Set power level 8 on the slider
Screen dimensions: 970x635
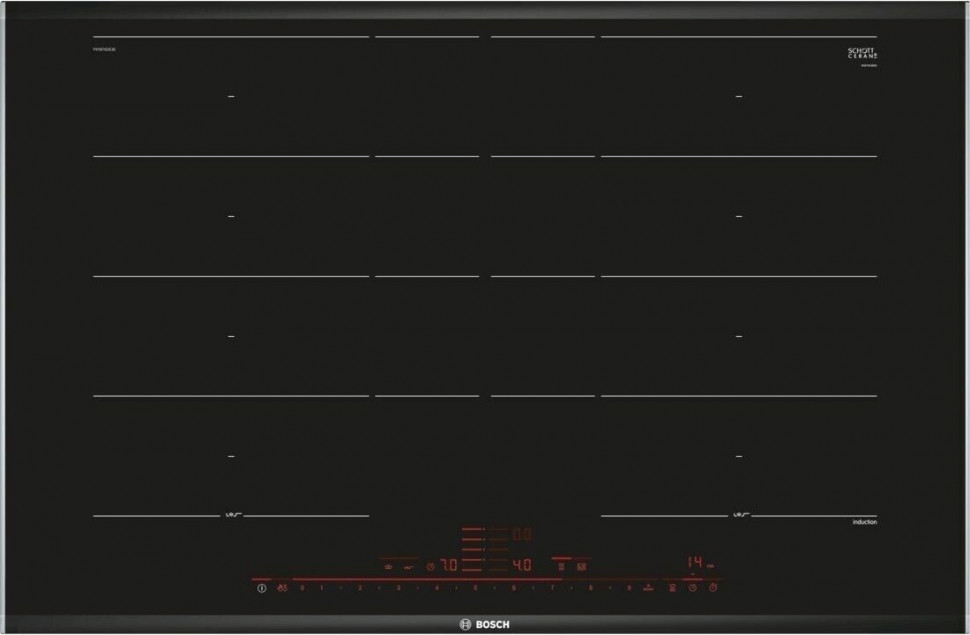pyautogui.click(x=590, y=587)
